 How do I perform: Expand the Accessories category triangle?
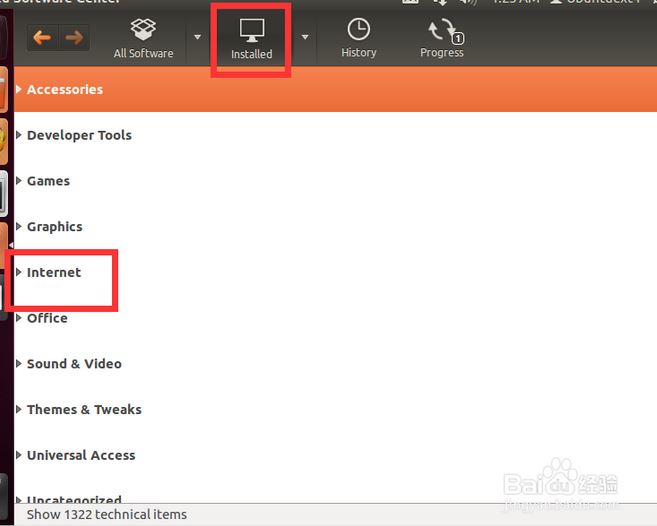coord(19,89)
